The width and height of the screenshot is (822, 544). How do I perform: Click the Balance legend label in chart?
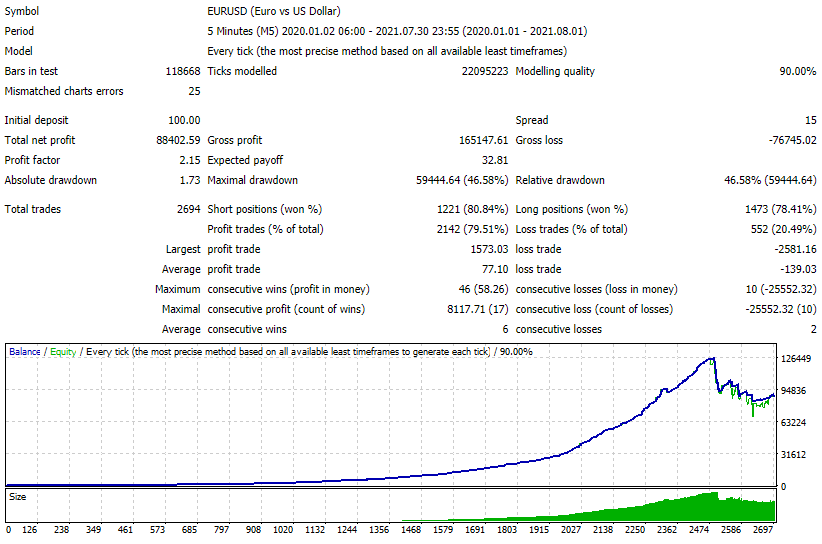pos(25,352)
